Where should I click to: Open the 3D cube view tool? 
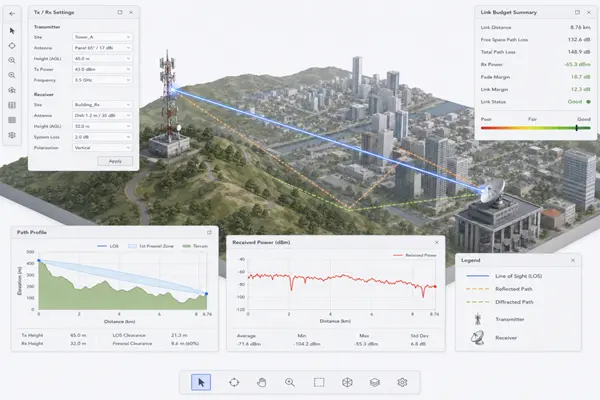pyautogui.click(x=347, y=382)
